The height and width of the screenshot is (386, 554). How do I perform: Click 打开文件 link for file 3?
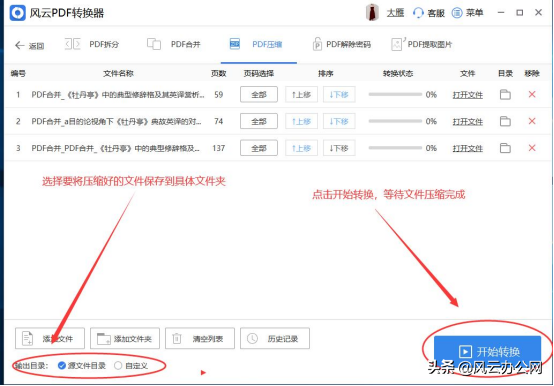pos(467,149)
